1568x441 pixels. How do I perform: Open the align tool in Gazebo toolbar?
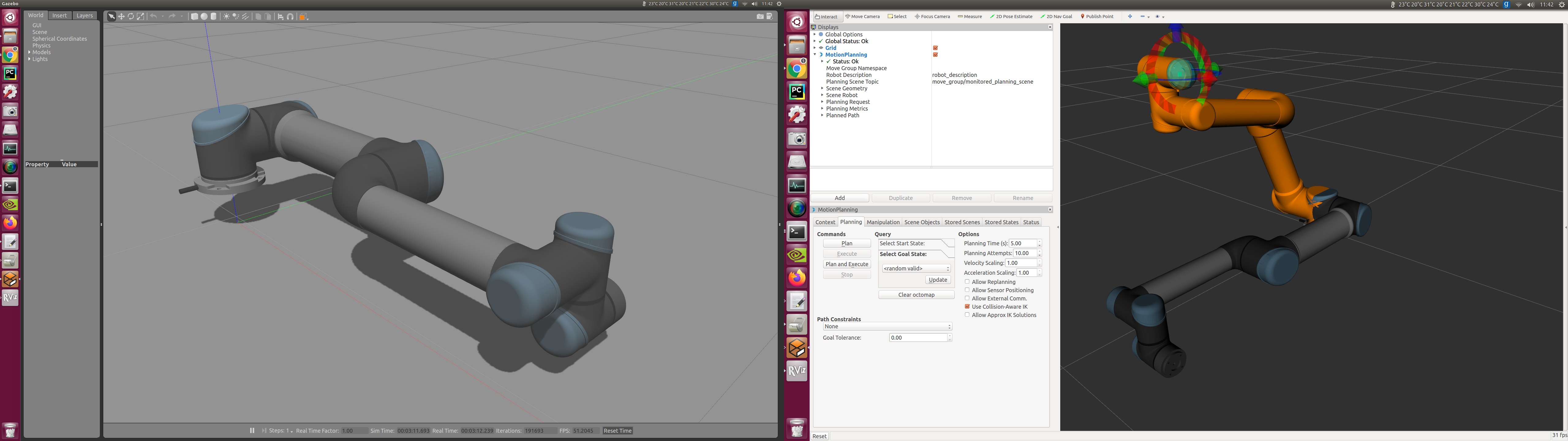point(281,17)
